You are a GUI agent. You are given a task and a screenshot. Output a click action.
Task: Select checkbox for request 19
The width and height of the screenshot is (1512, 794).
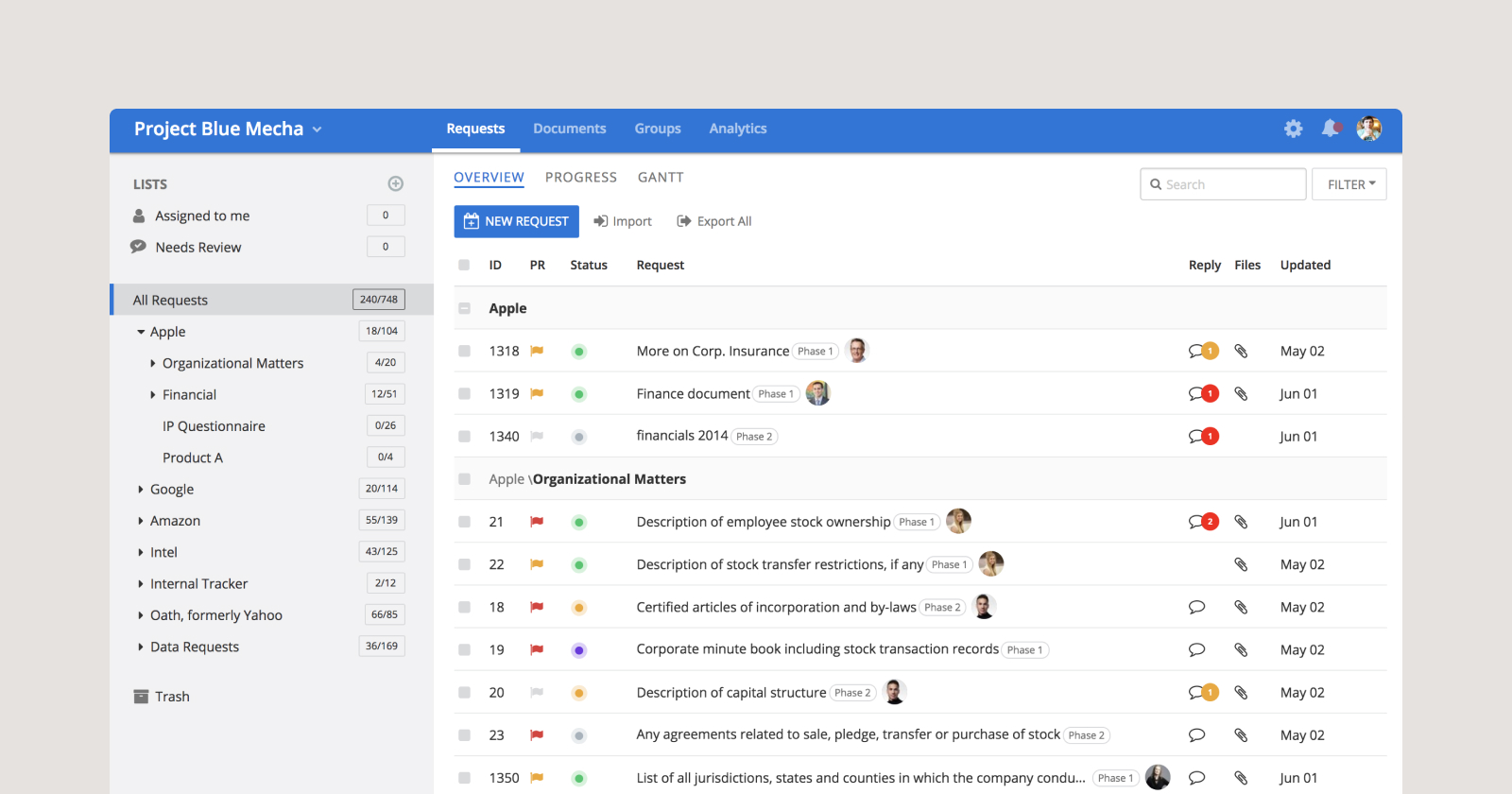click(x=464, y=649)
